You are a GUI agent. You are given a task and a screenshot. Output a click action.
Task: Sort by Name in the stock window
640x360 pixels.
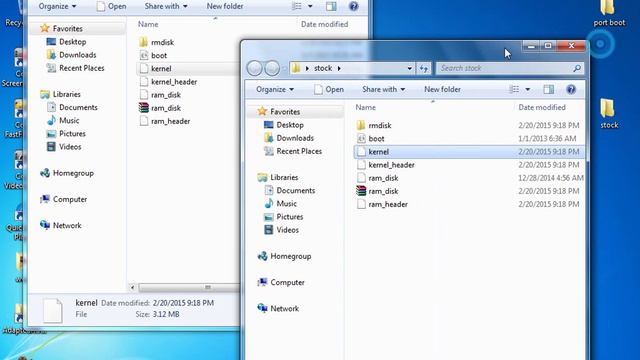(365, 107)
